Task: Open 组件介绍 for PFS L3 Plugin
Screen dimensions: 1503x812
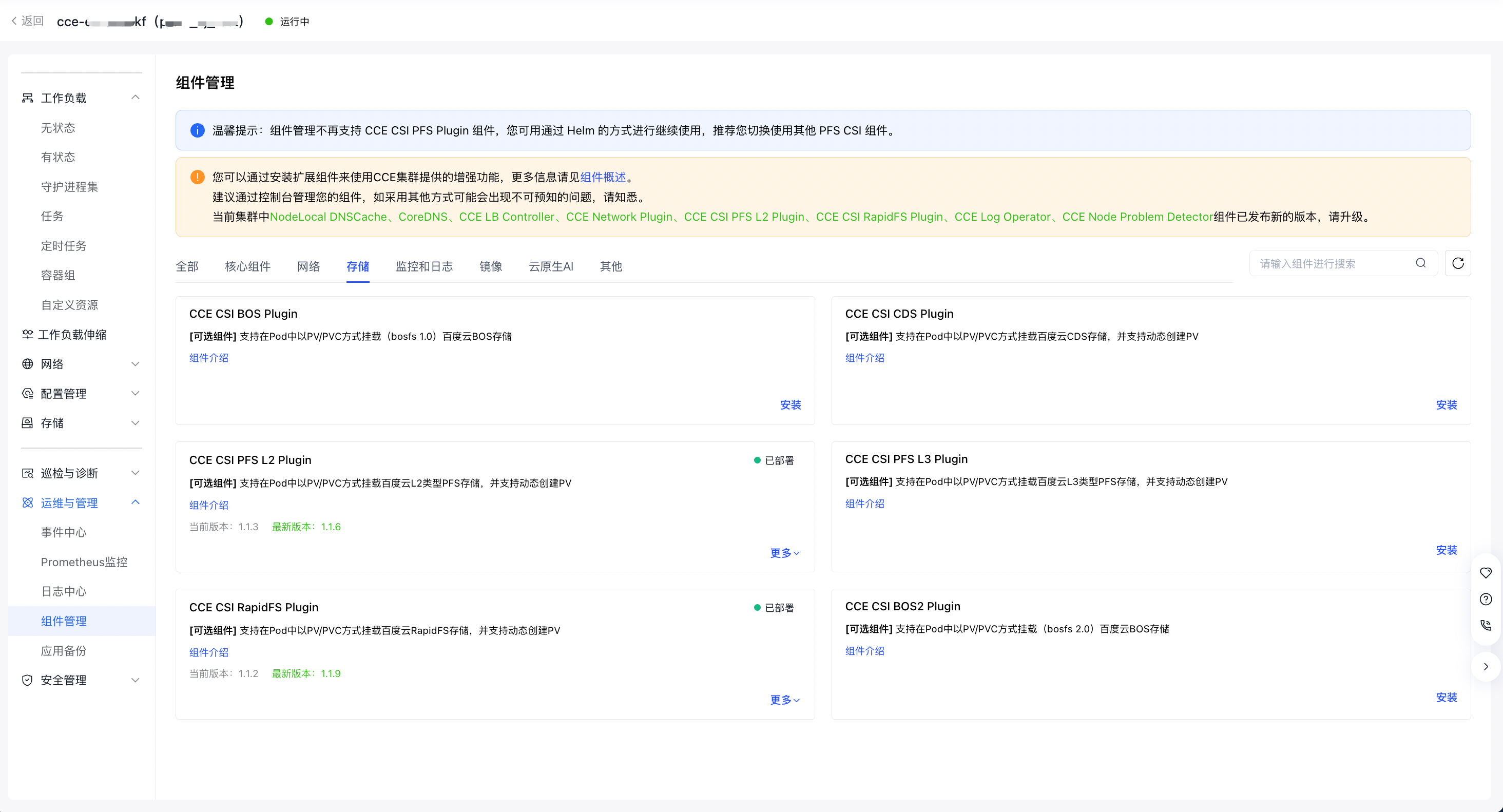Action: 865,504
